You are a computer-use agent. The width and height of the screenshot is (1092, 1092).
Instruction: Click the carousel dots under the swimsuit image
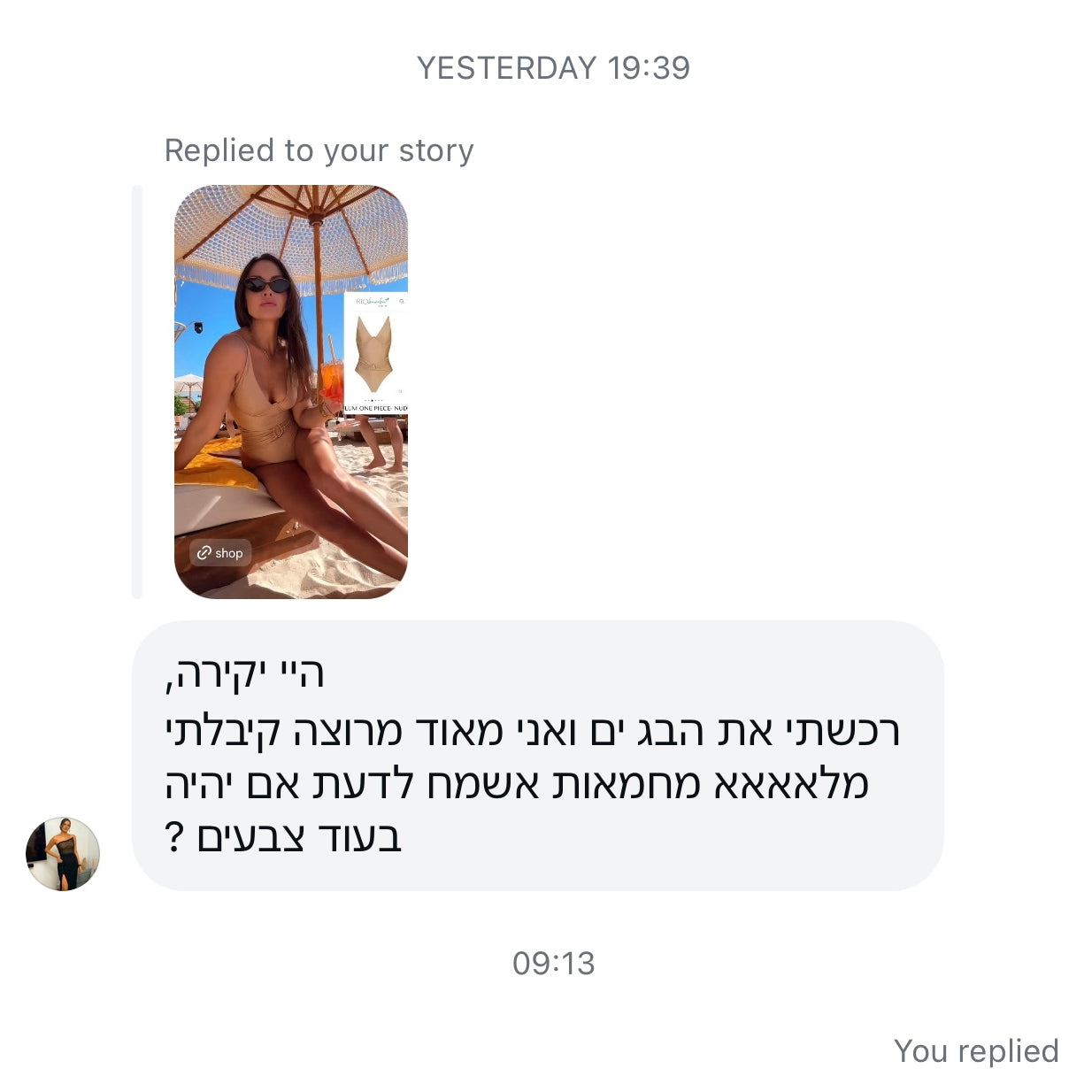tap(372, 400)
